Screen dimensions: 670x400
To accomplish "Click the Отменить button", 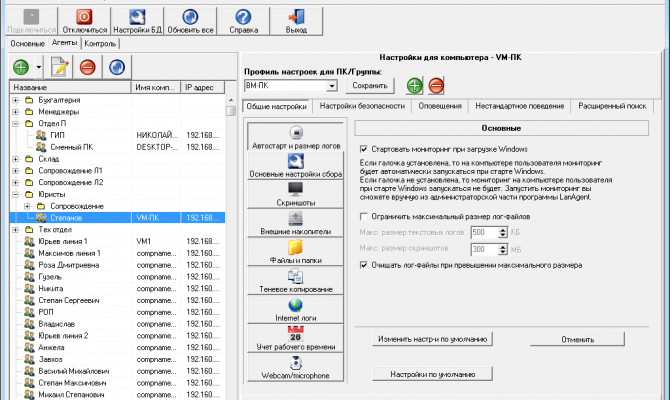I will (577, 339).
